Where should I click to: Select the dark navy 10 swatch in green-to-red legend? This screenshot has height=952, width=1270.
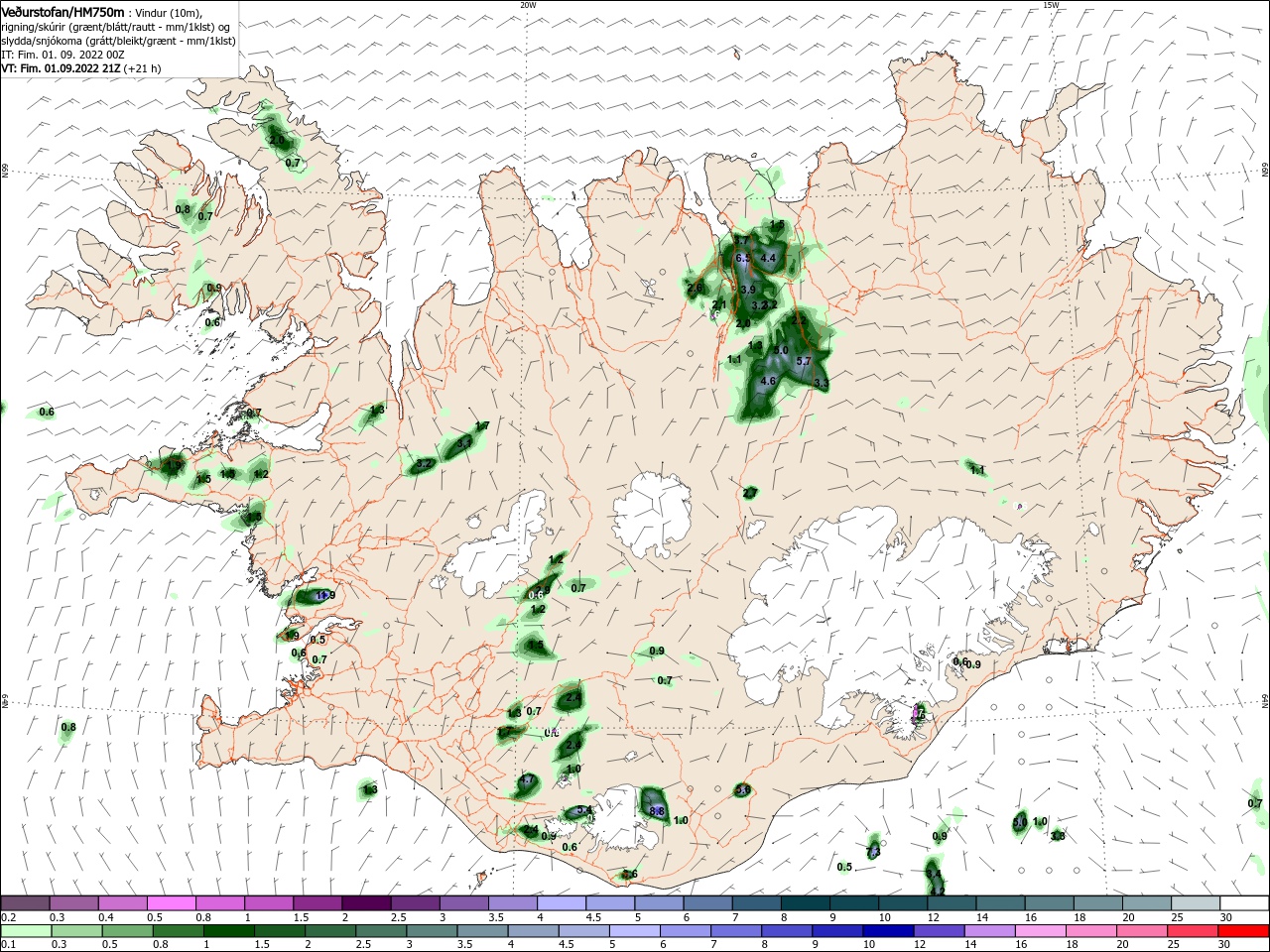887,931
